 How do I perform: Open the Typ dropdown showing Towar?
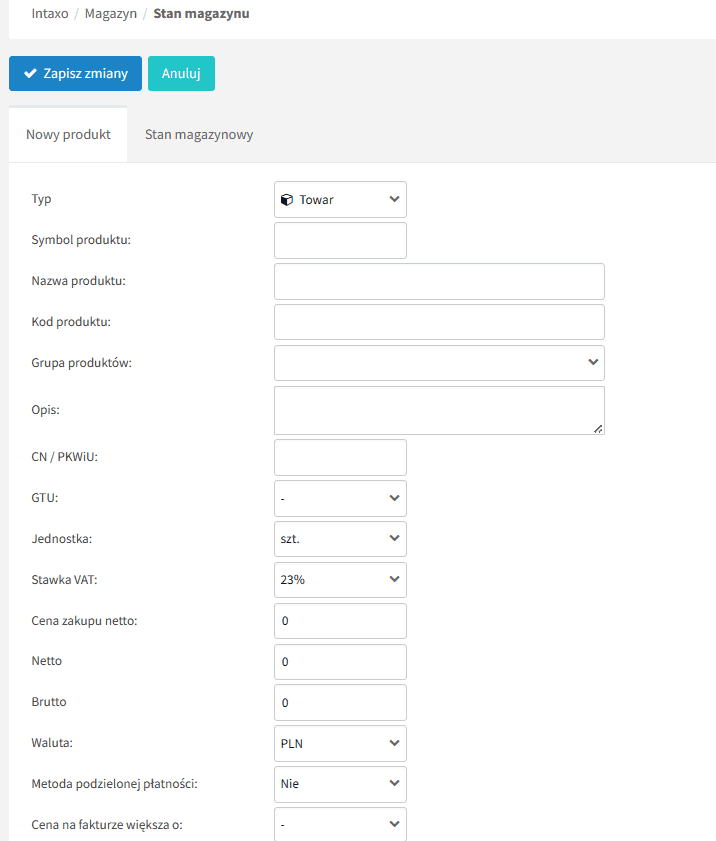click(x=340, y=199)
